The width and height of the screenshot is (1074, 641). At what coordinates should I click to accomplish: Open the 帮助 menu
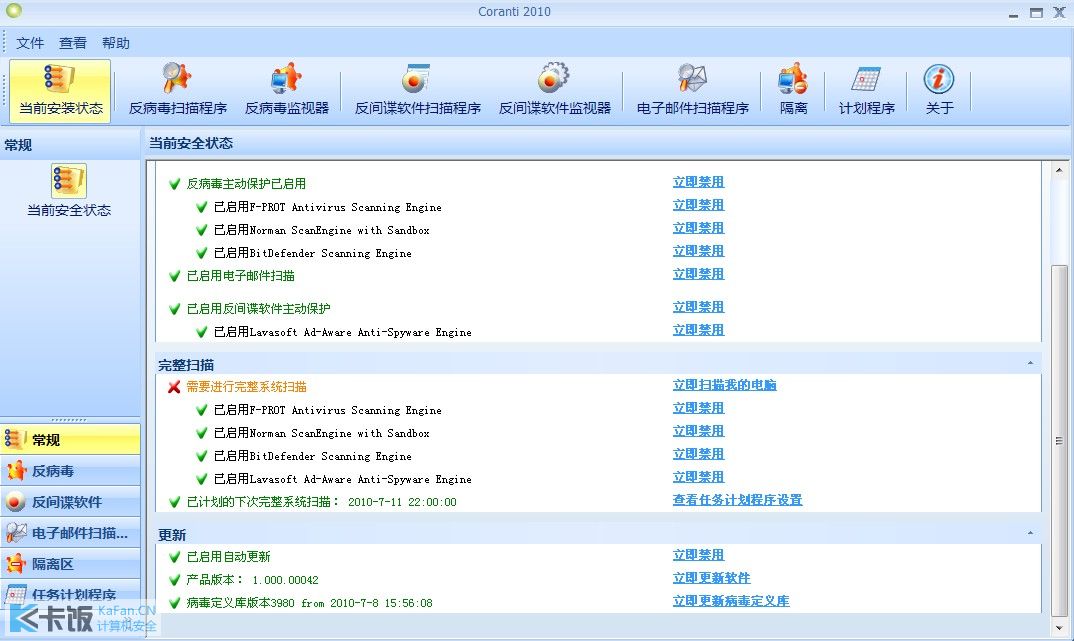[116, 43]
